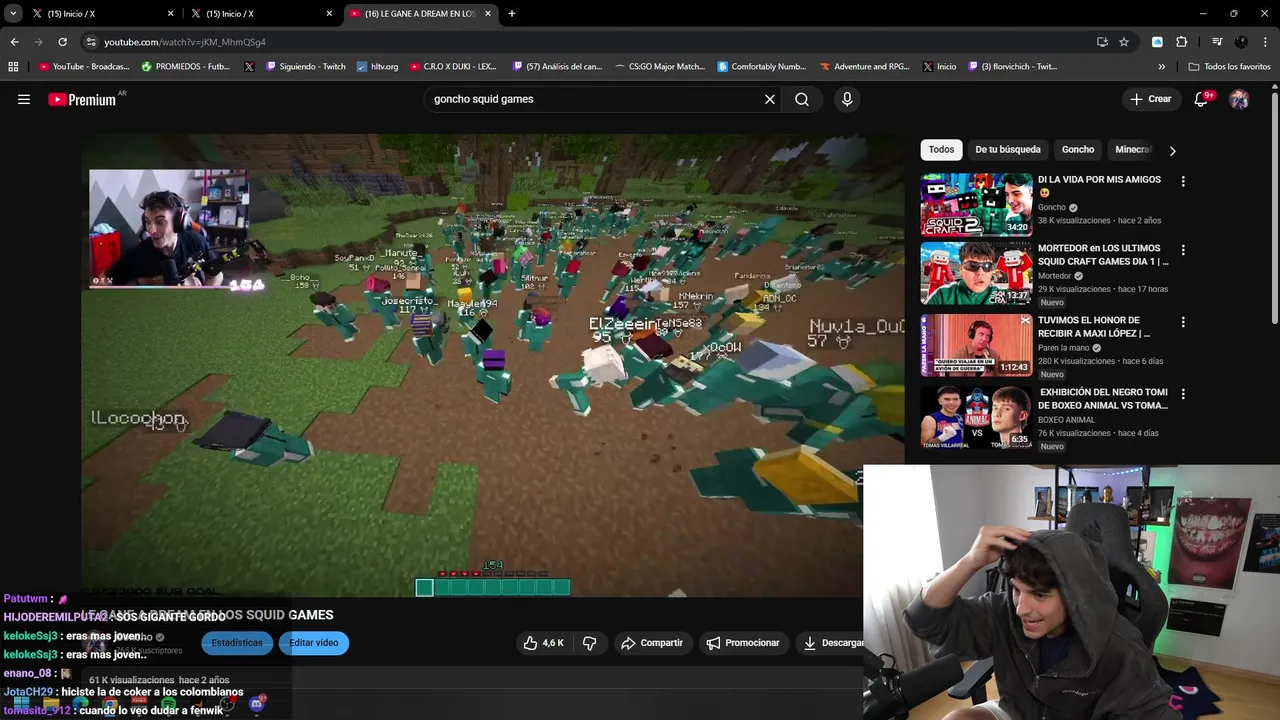Open the YouTube - Broadcas... bookmark
1280x720 pixels.
coord(84,67)
